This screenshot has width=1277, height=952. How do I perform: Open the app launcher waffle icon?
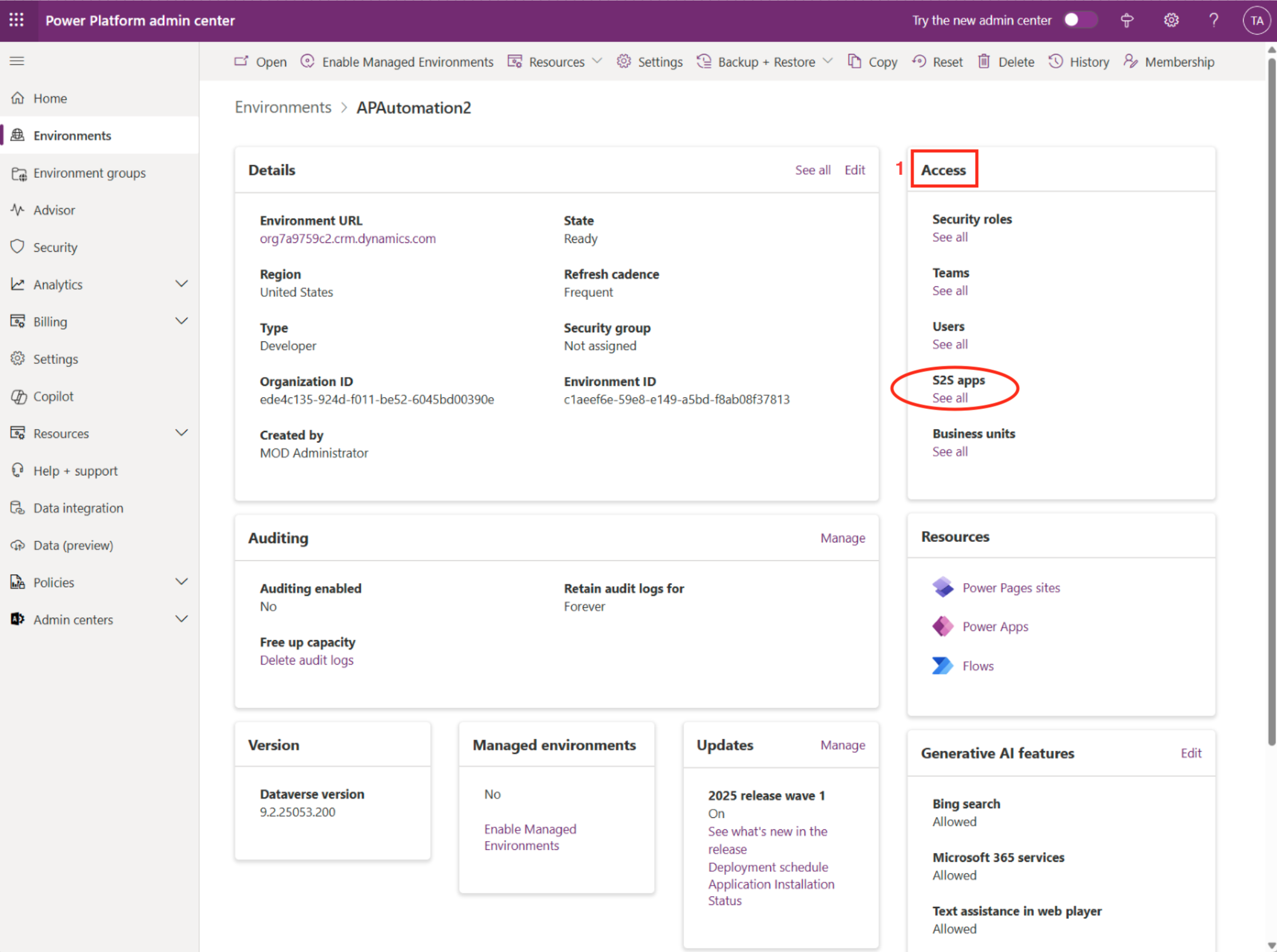click(x=17, y=20)
